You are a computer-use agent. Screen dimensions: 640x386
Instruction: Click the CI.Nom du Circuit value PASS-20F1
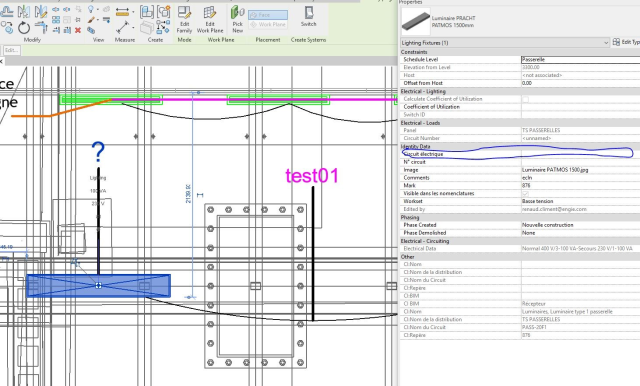(x=534, y=327)
